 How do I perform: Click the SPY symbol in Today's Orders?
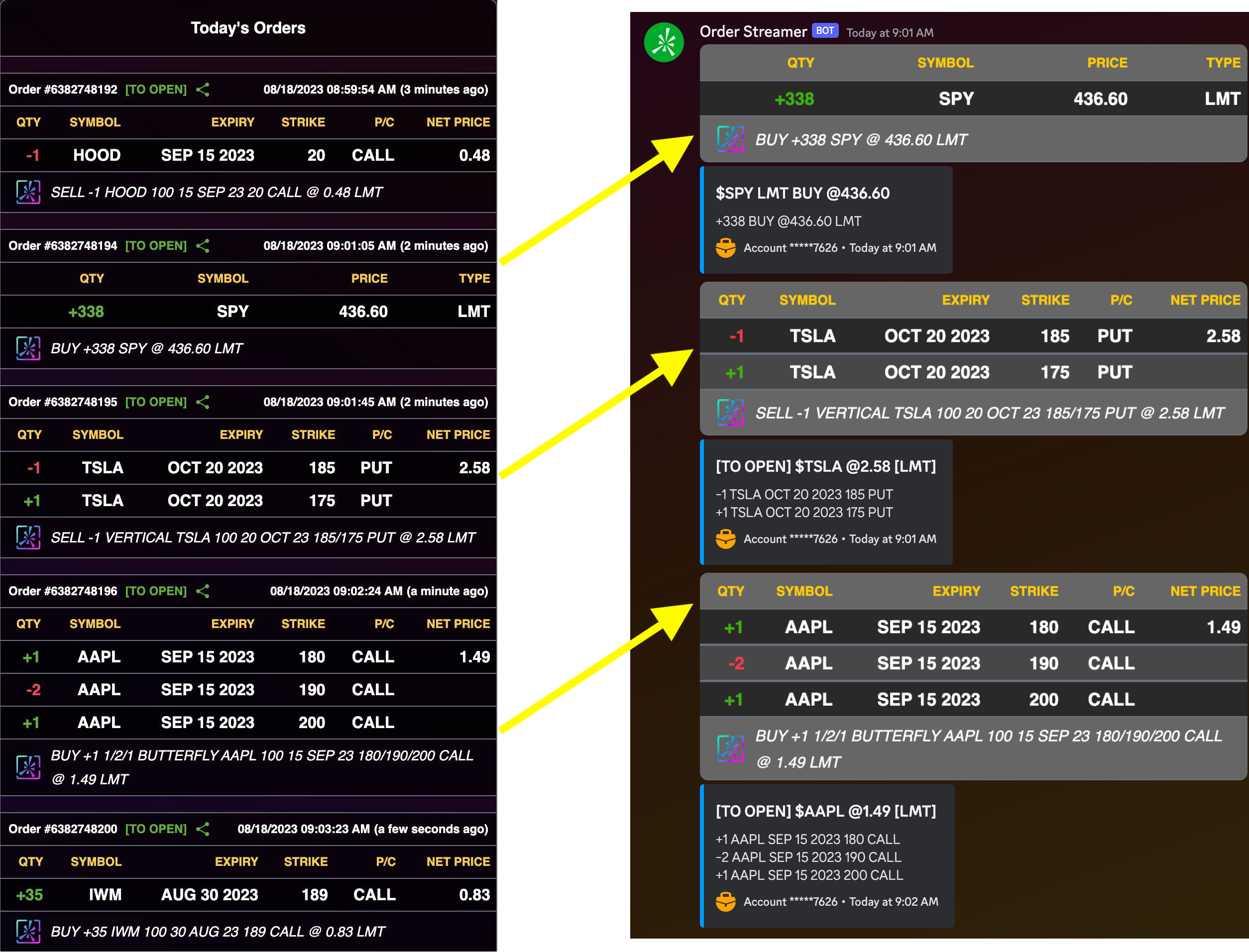pyautogui.click(x=233, y=312)
